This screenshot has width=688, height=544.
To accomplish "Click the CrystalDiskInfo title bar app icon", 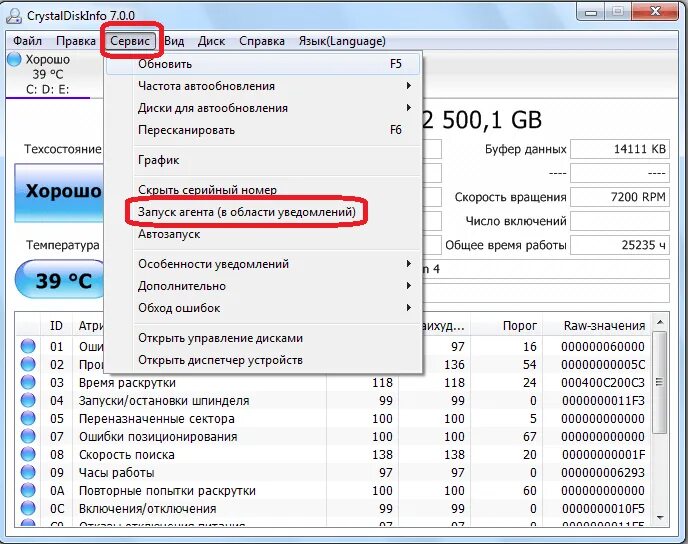I will [x=14, y=15].
